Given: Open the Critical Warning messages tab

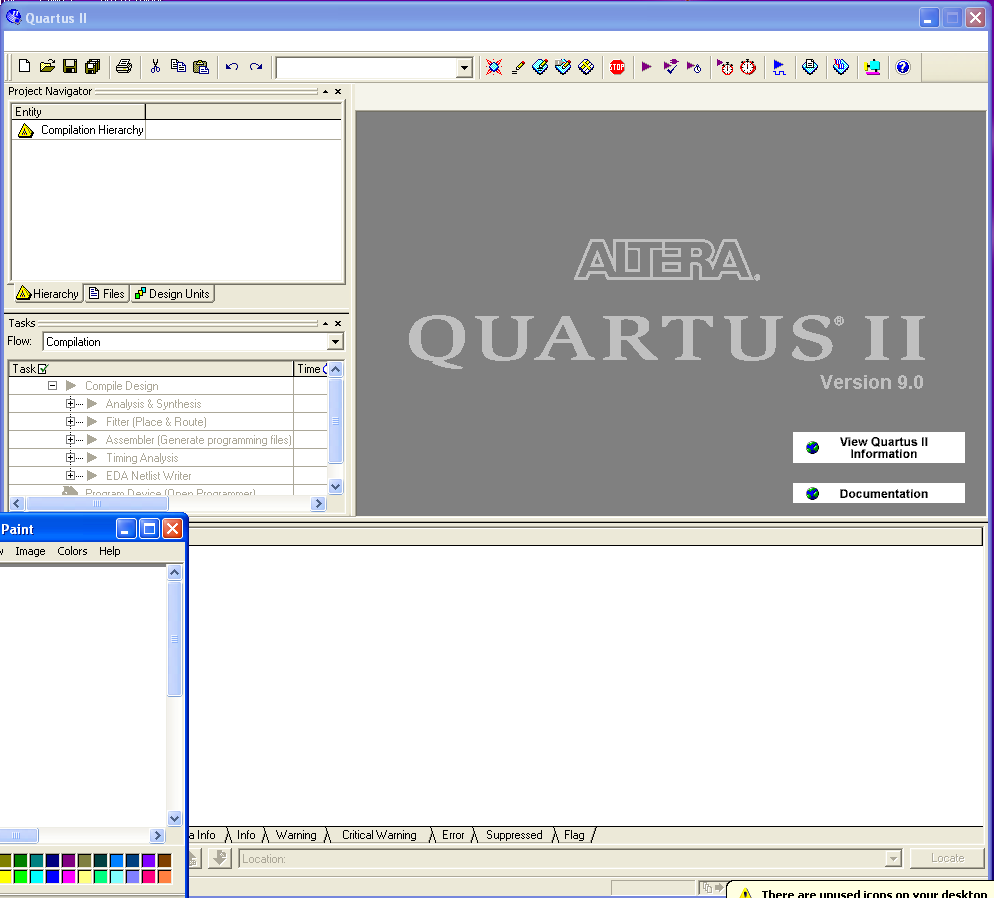Looking at the screenshot, I should 379,835.
